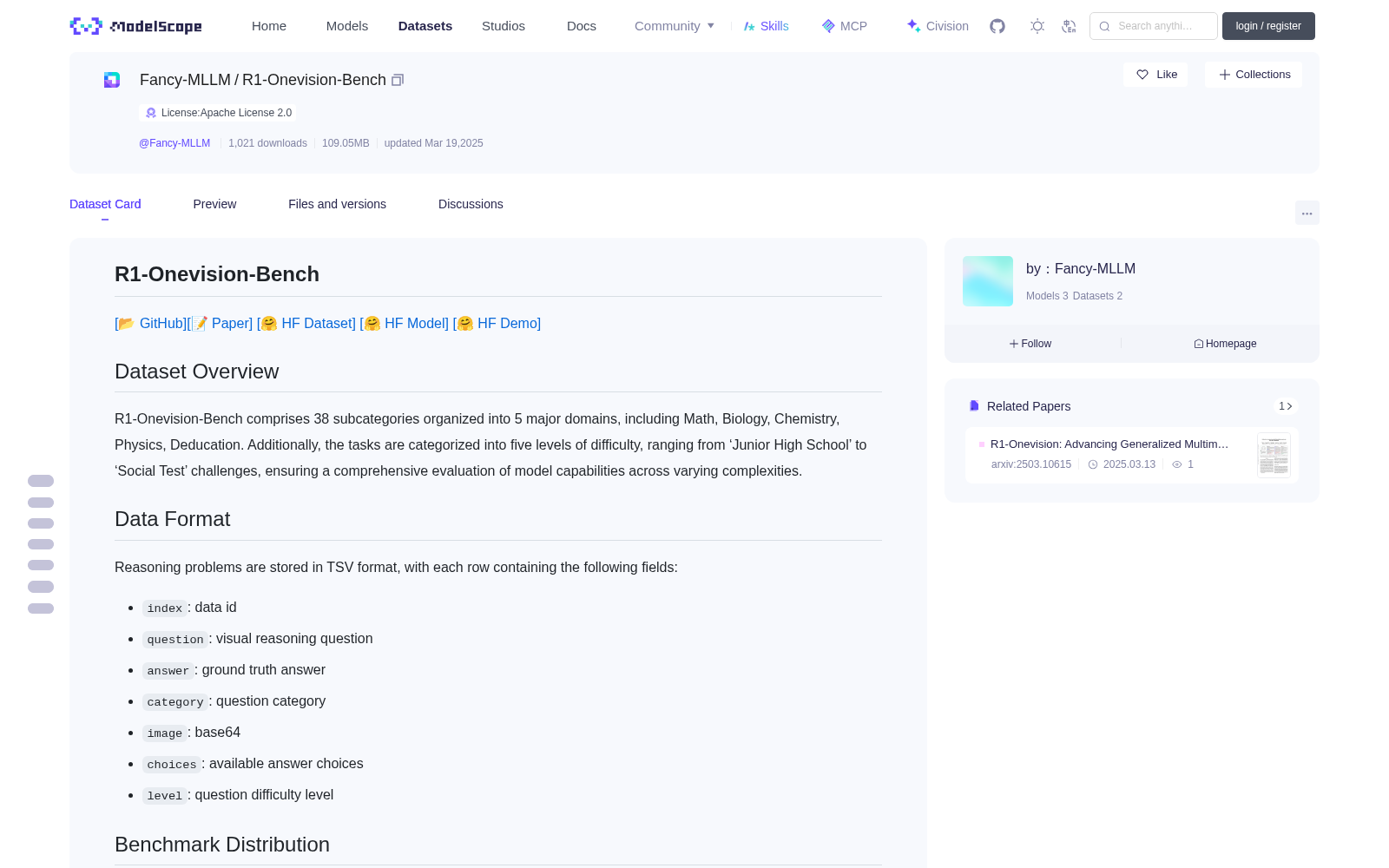The image size is (1389, 868).
Task: Open the Docs page
Action: (582, 26)
